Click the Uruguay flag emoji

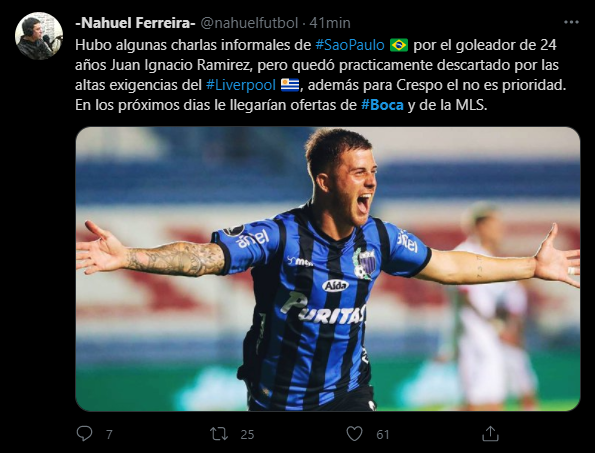click(290, 85)
